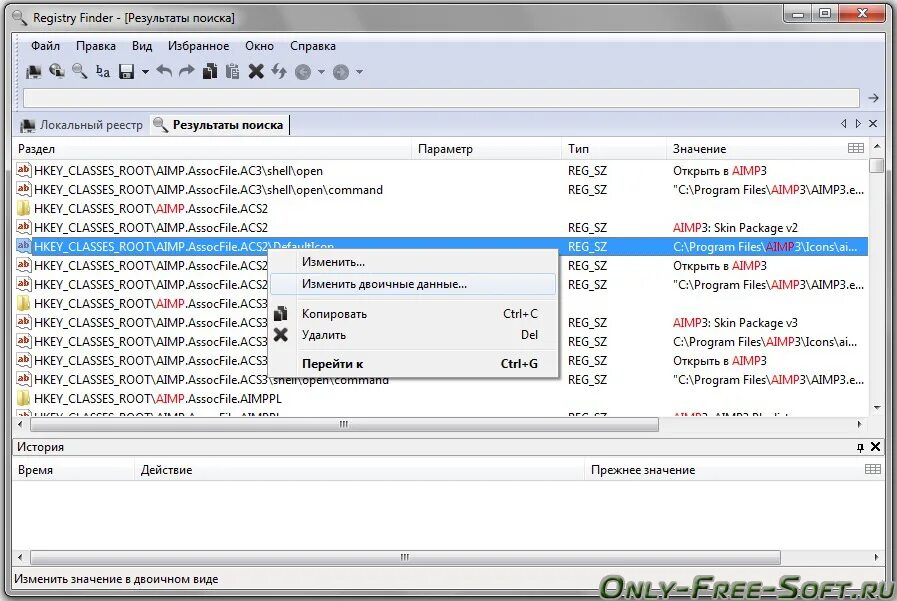897x601 pixels.
Task: Select row AIMP.AssocFile.AC3\shell\open
Action: coord(440,171)
